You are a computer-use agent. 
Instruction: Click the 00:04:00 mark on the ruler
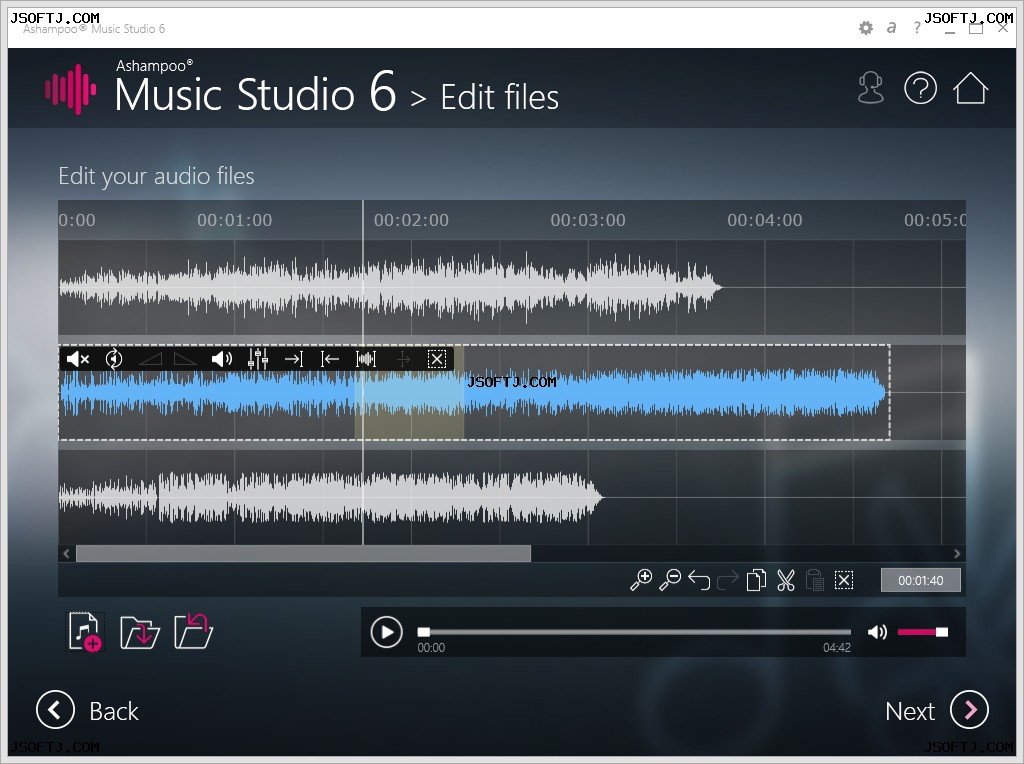click(x=765, y=220)
